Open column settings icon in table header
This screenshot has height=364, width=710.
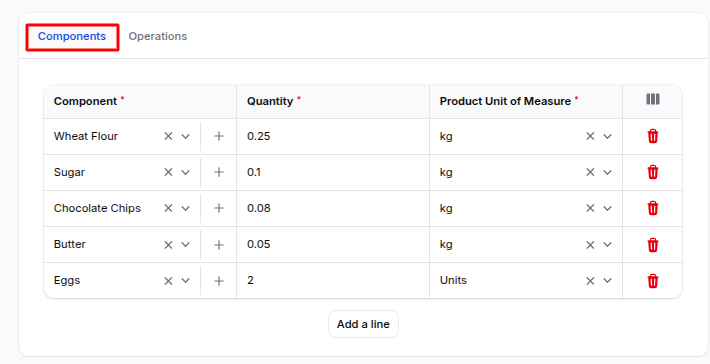click(x=652, y=99)
